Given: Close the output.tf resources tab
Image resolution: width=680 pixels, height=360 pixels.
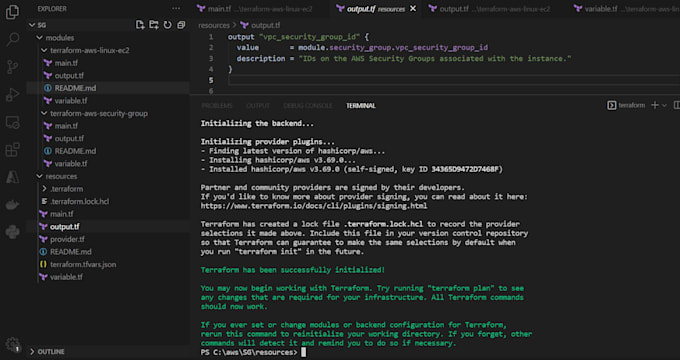Looking at the screenshot, I should 413,8.
